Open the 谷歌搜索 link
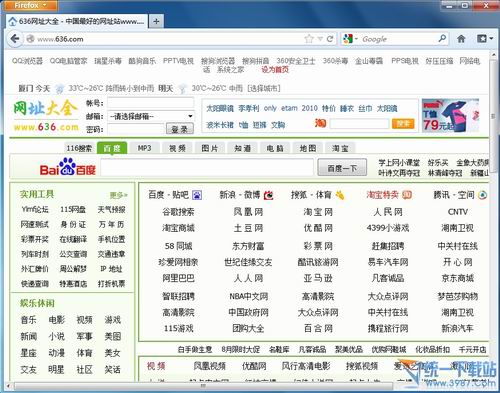Viewport: 500px width, 393px height. coord(178,212)
